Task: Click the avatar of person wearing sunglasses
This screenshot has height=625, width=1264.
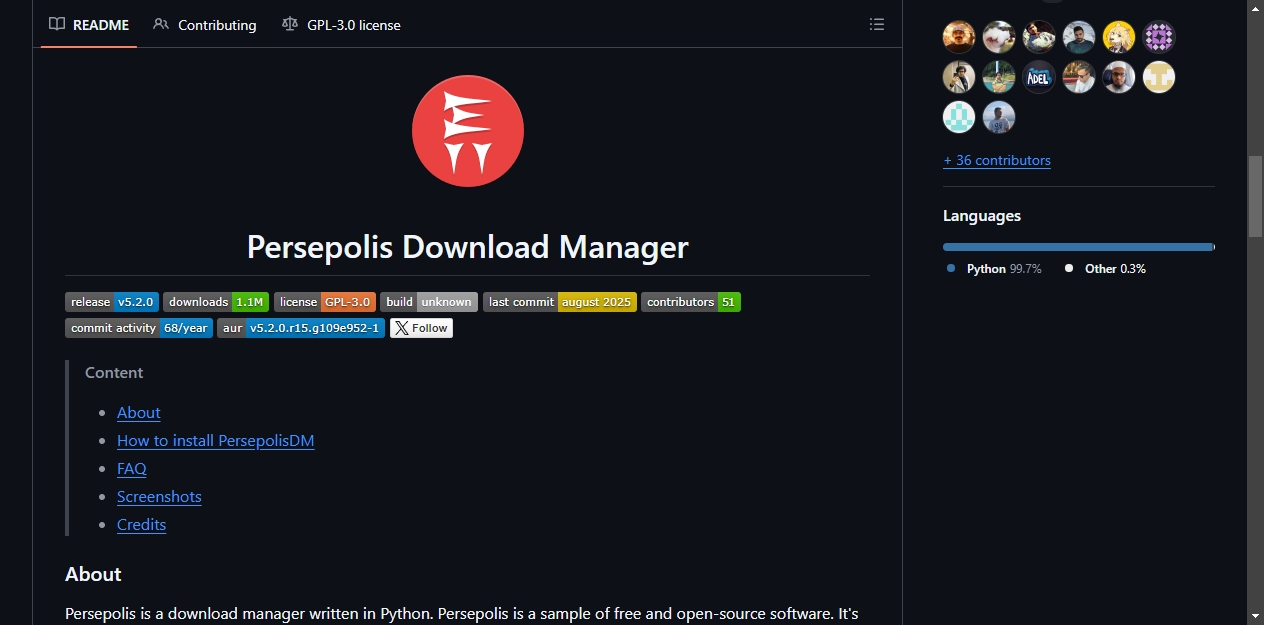Action: [1079, 77]
